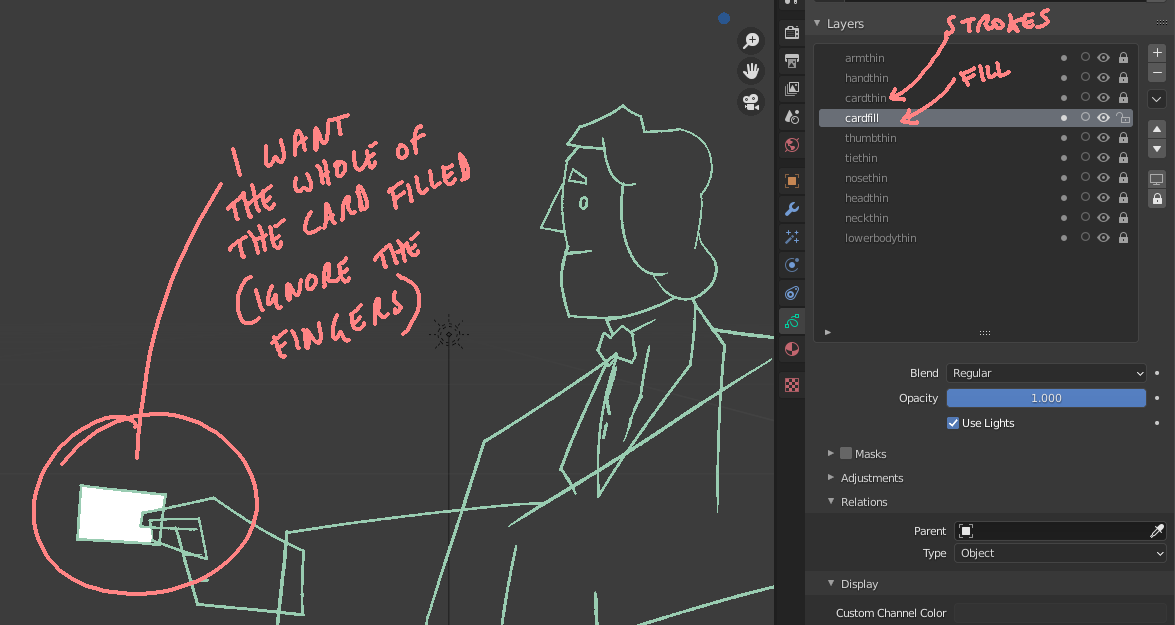Unlock the handthin layer
Image resolution: width=1175 pixels, height=625 pixels.
[1123, 78]
